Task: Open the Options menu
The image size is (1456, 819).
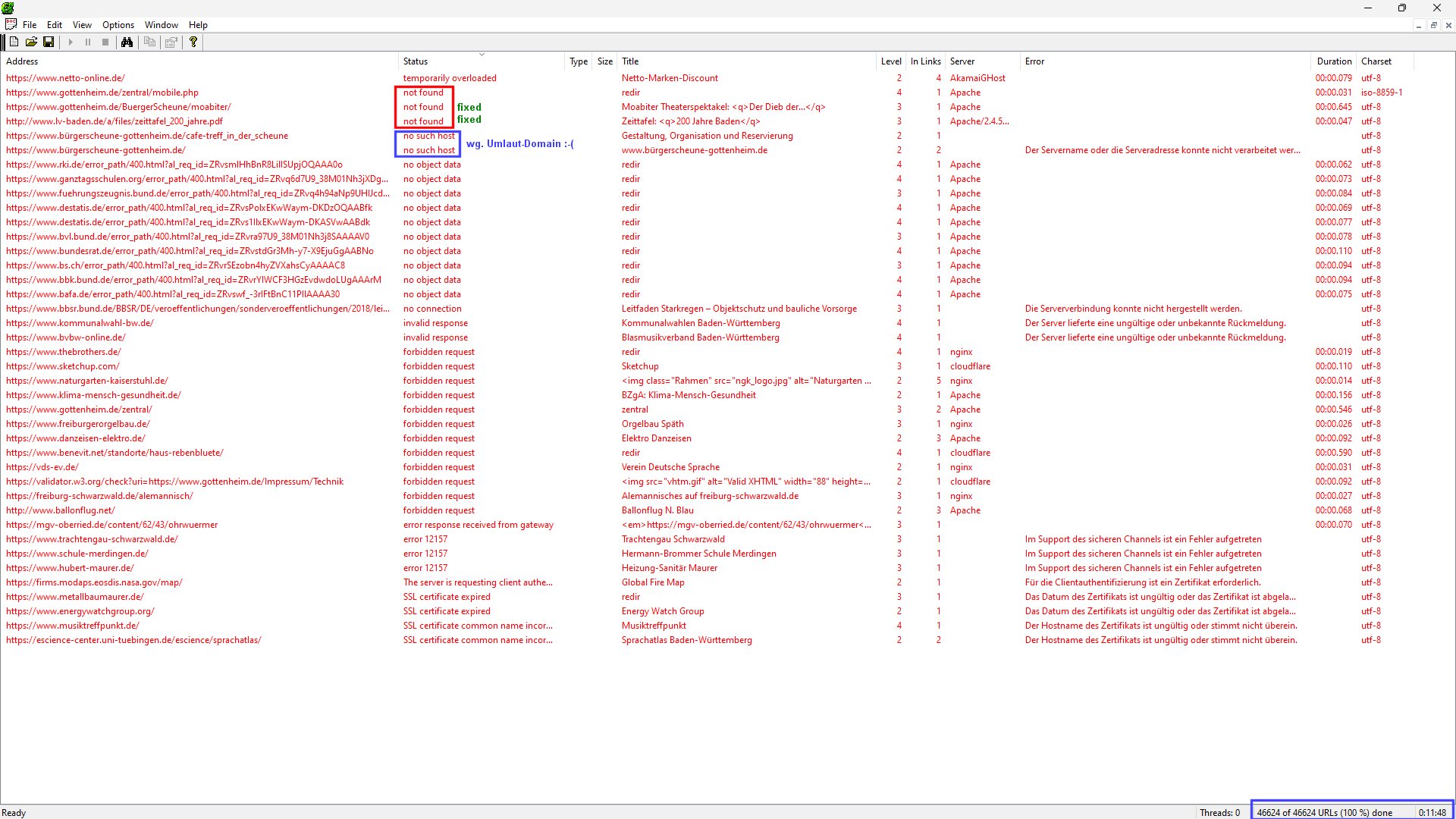Action: 118,25
